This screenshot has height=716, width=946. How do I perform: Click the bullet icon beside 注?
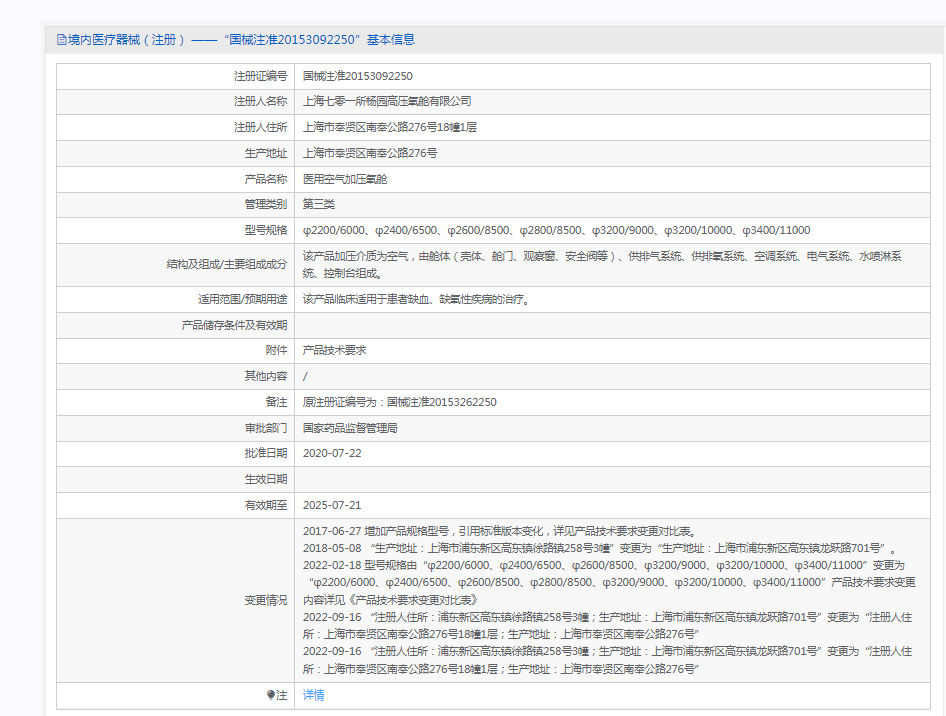[x=270, y=695]
